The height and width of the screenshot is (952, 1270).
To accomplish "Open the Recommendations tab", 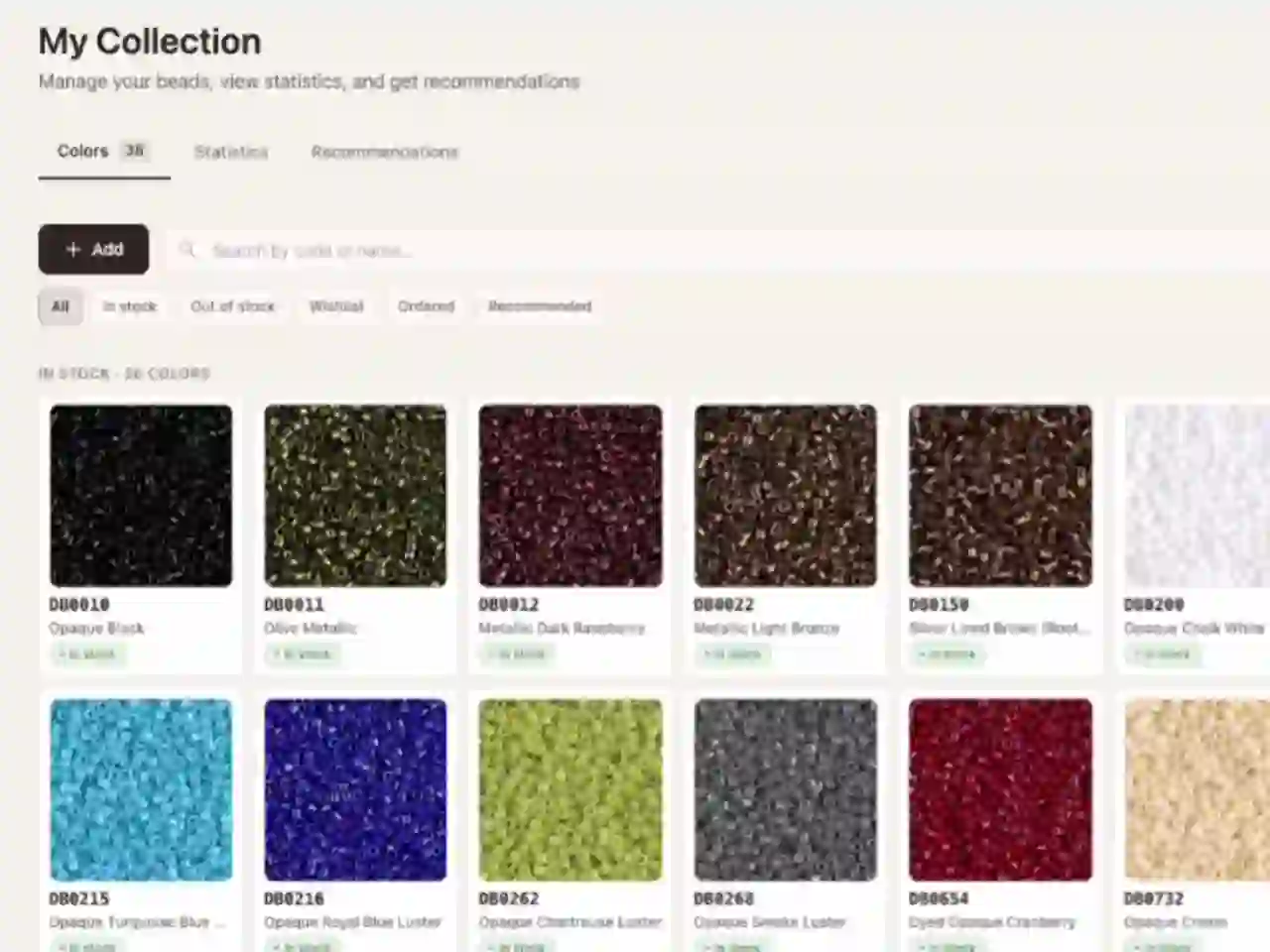I will 385,152.
